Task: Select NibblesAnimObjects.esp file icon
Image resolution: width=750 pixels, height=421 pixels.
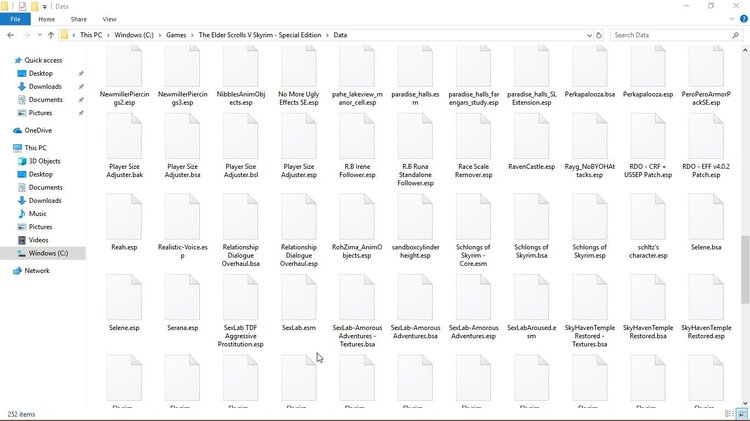Action: (x=241, y=66)
